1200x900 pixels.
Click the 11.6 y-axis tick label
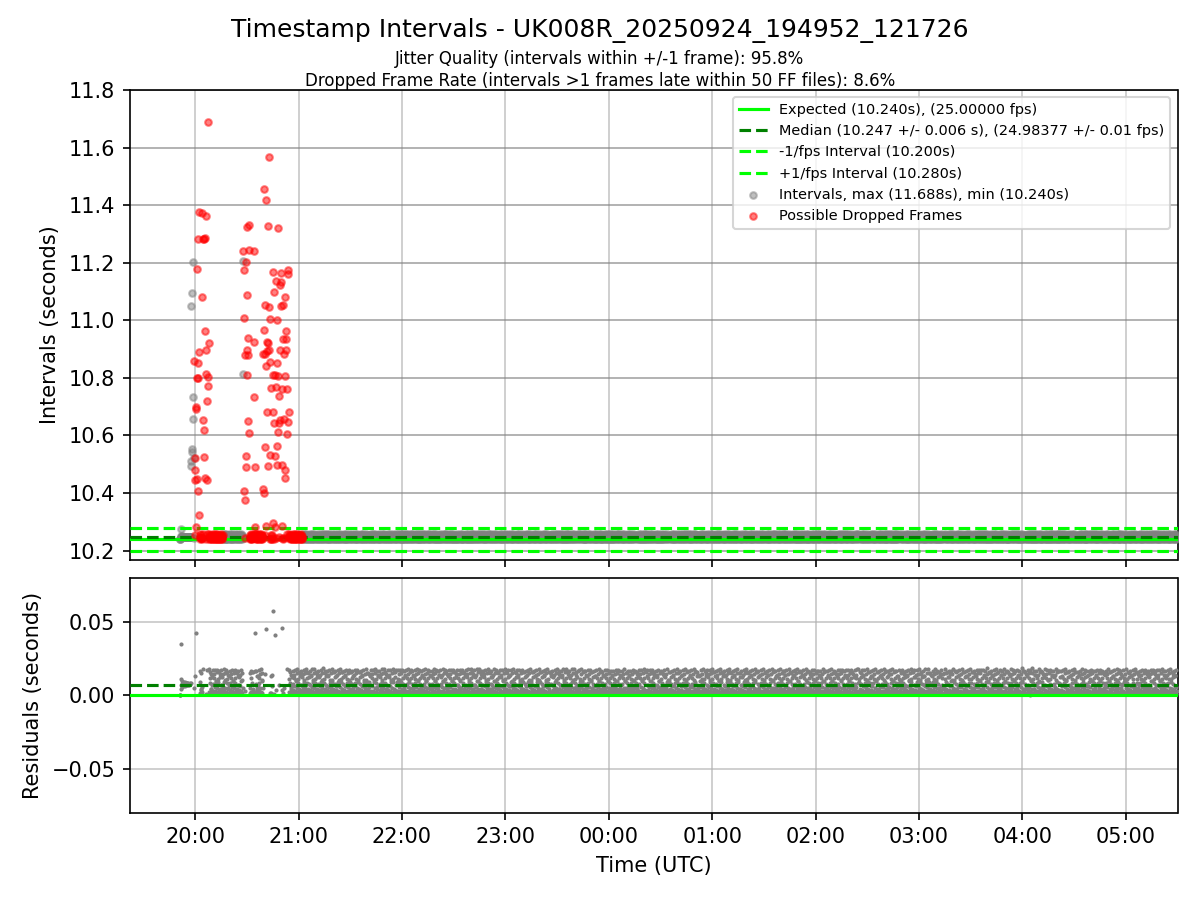93,148
